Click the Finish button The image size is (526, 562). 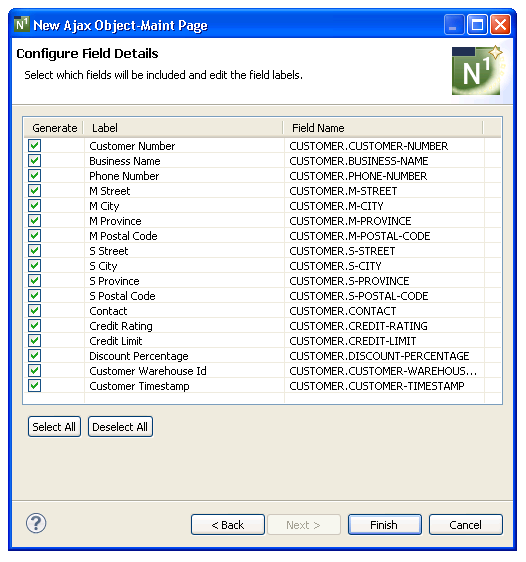pyautogui.click(x=384, y=525)
